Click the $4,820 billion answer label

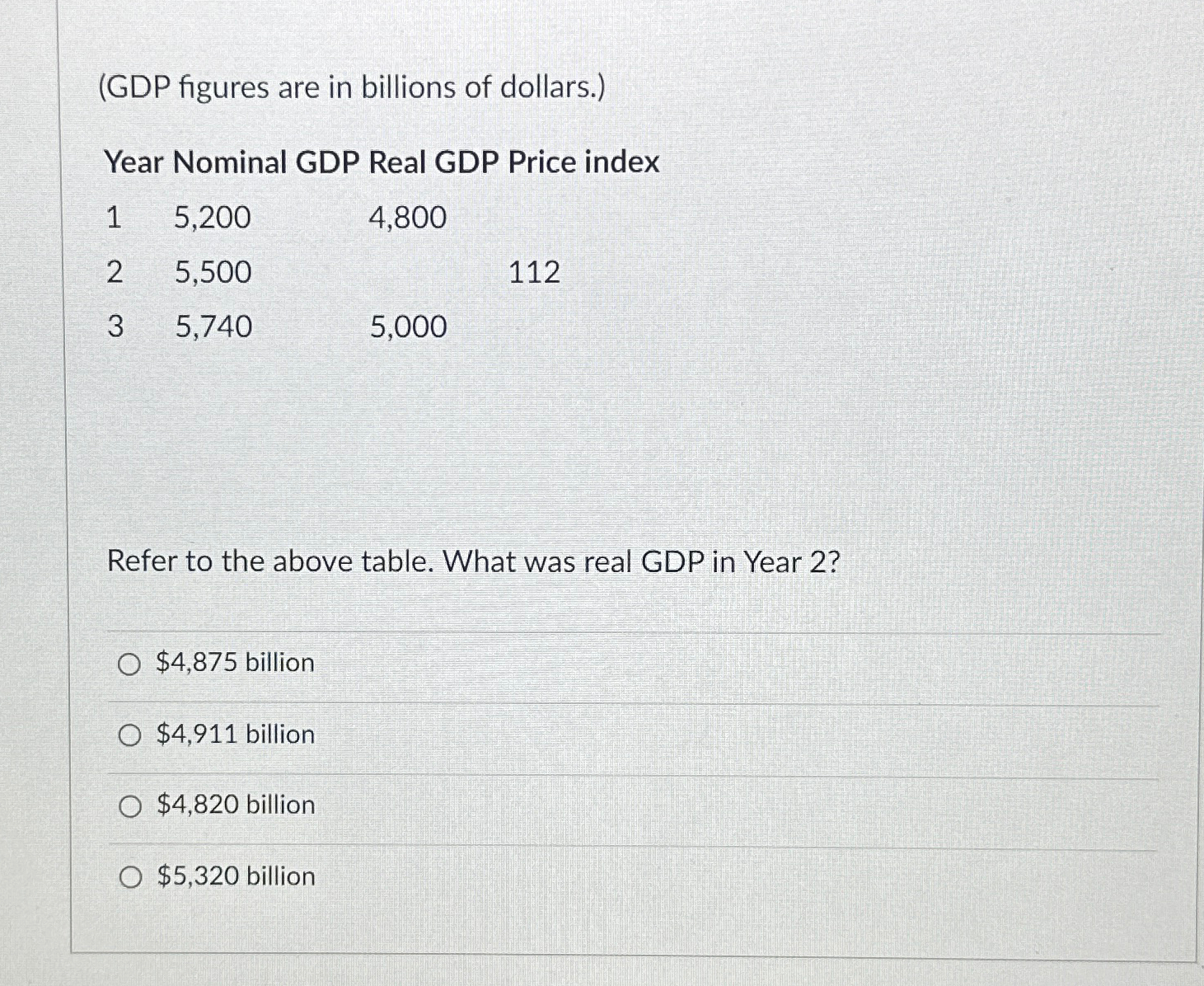(x=233, y=805)
